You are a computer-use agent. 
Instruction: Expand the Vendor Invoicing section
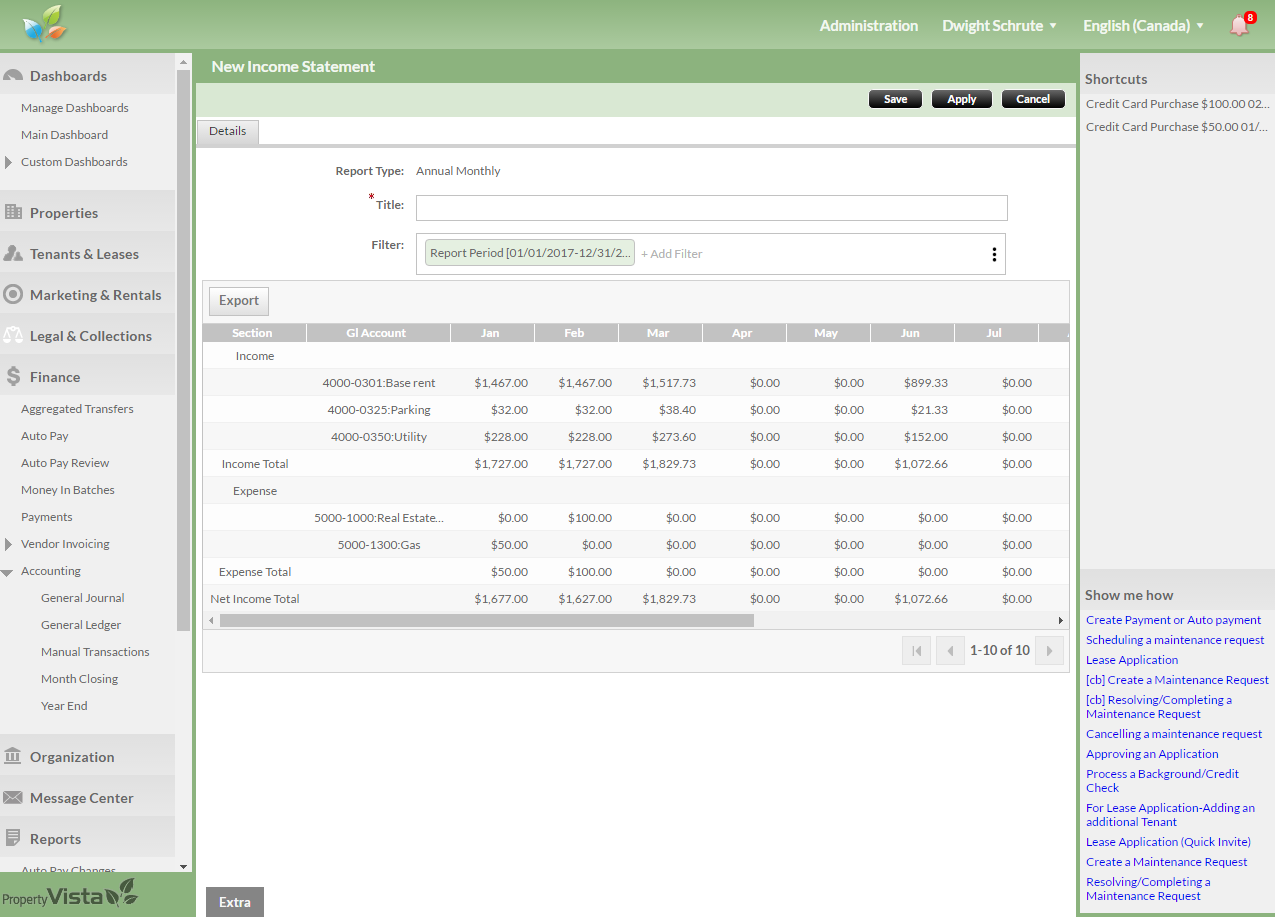click(8, 544)
